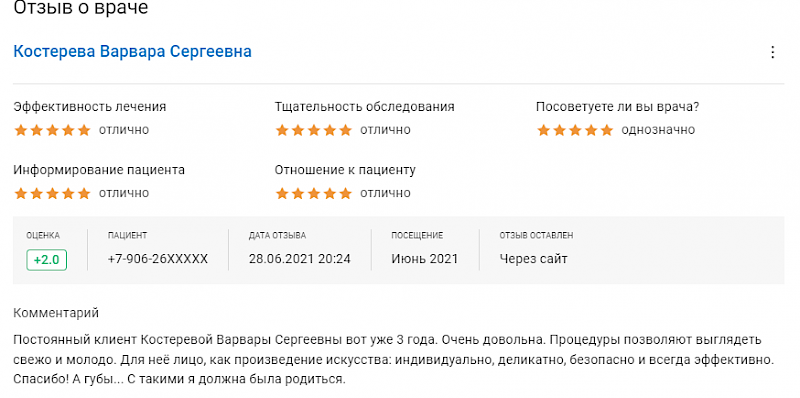Click the patient phone number +7-906-26XXXXX
800x398 pixels.
(158, 259)
